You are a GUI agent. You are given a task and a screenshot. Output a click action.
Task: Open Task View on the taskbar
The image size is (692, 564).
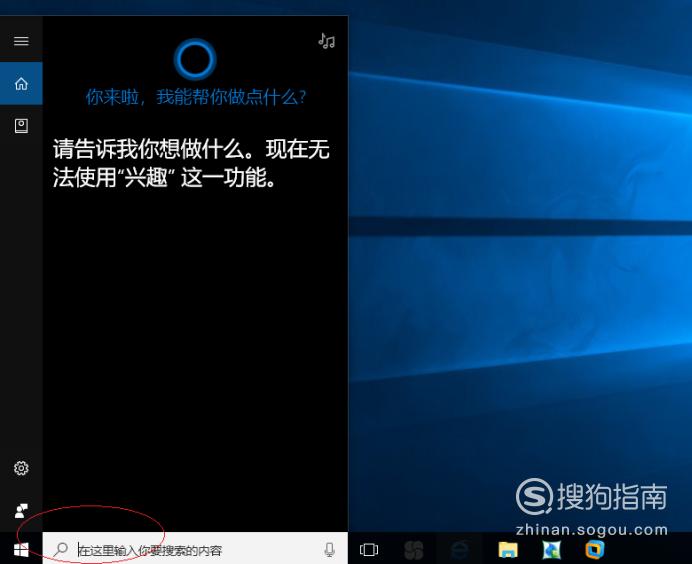pyautogui.click(x=369, y=549)
